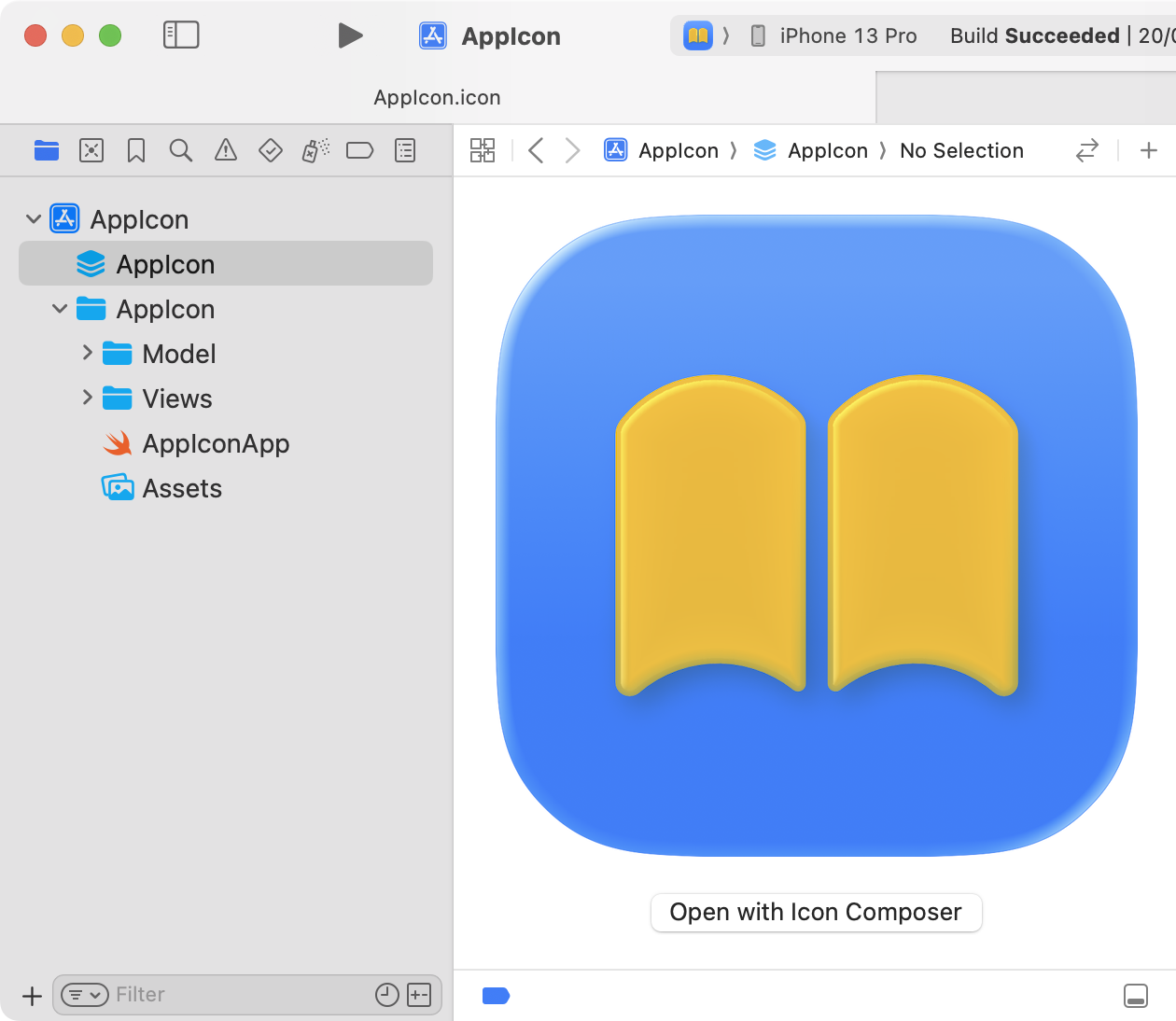This screenshot has height=1021, width=1176.
Task: Click inside the Filter field
Action: point(233,995)
